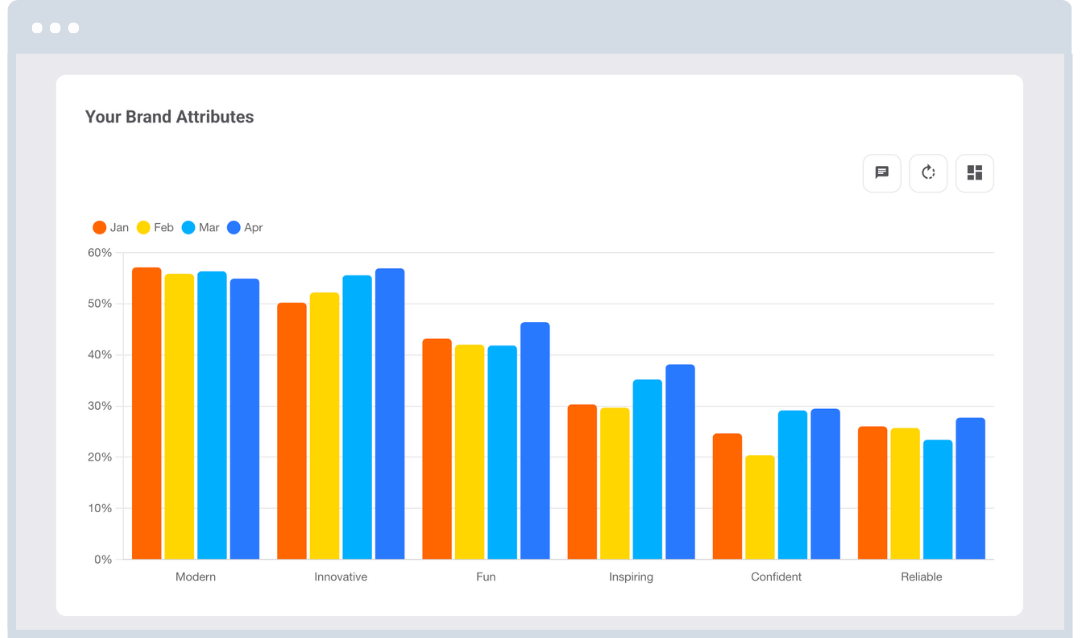Select the Apr bar for Fun
The image size is (1080, 638).
[535, 441]
